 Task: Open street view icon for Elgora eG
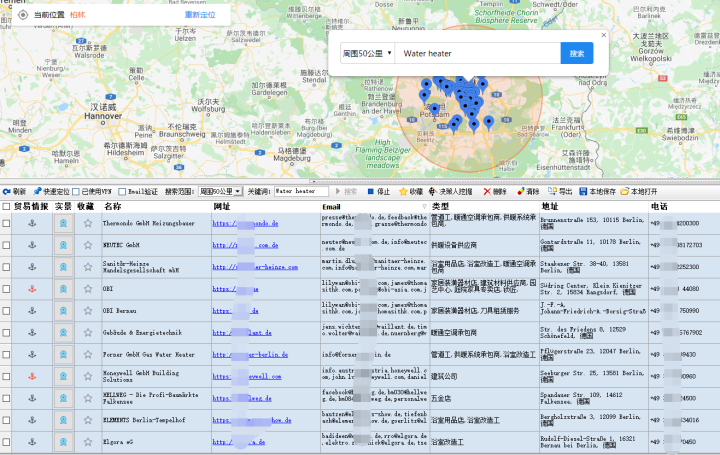pos(63,442)
